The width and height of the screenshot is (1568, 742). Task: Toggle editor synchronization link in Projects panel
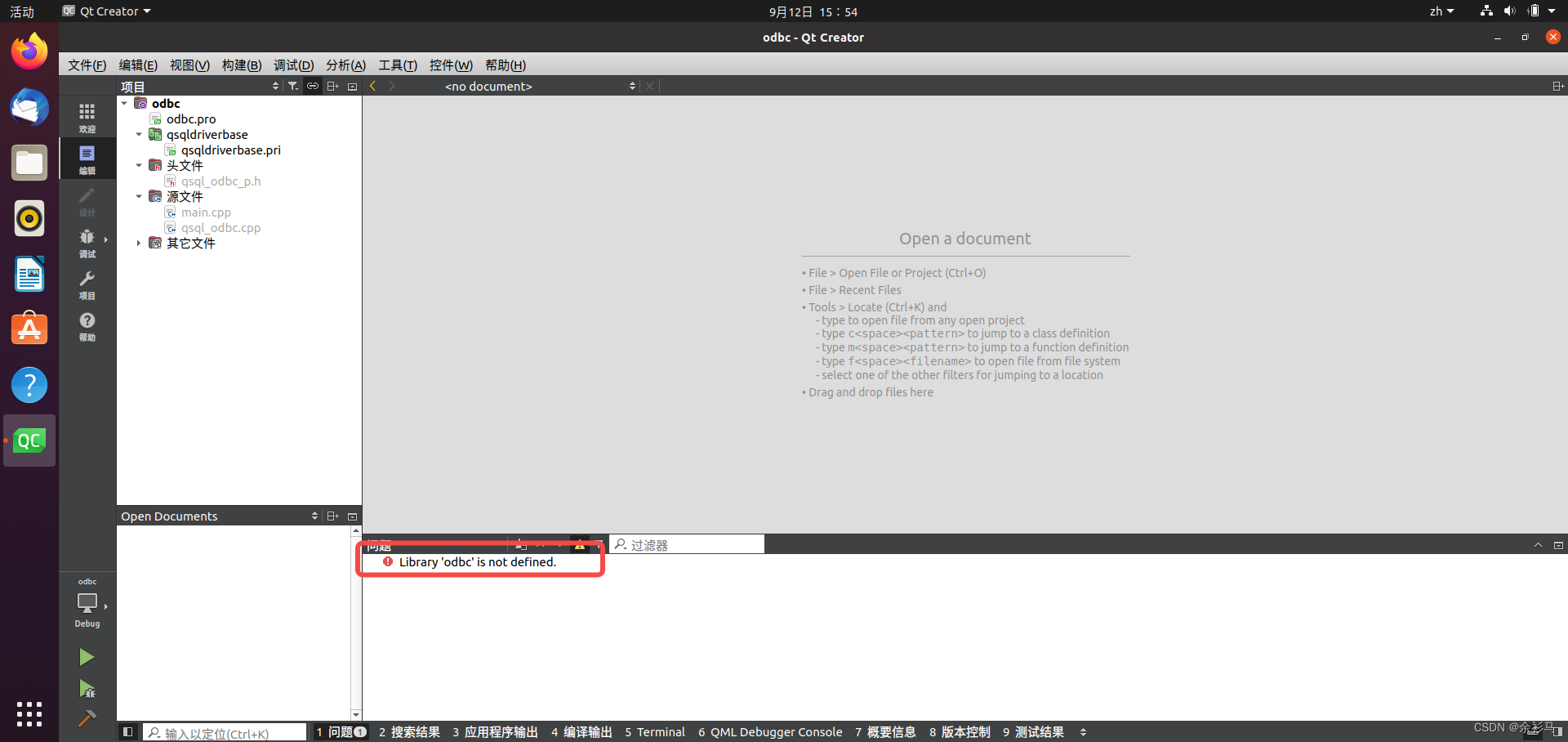pyautogui.click(x=313, y=86)
